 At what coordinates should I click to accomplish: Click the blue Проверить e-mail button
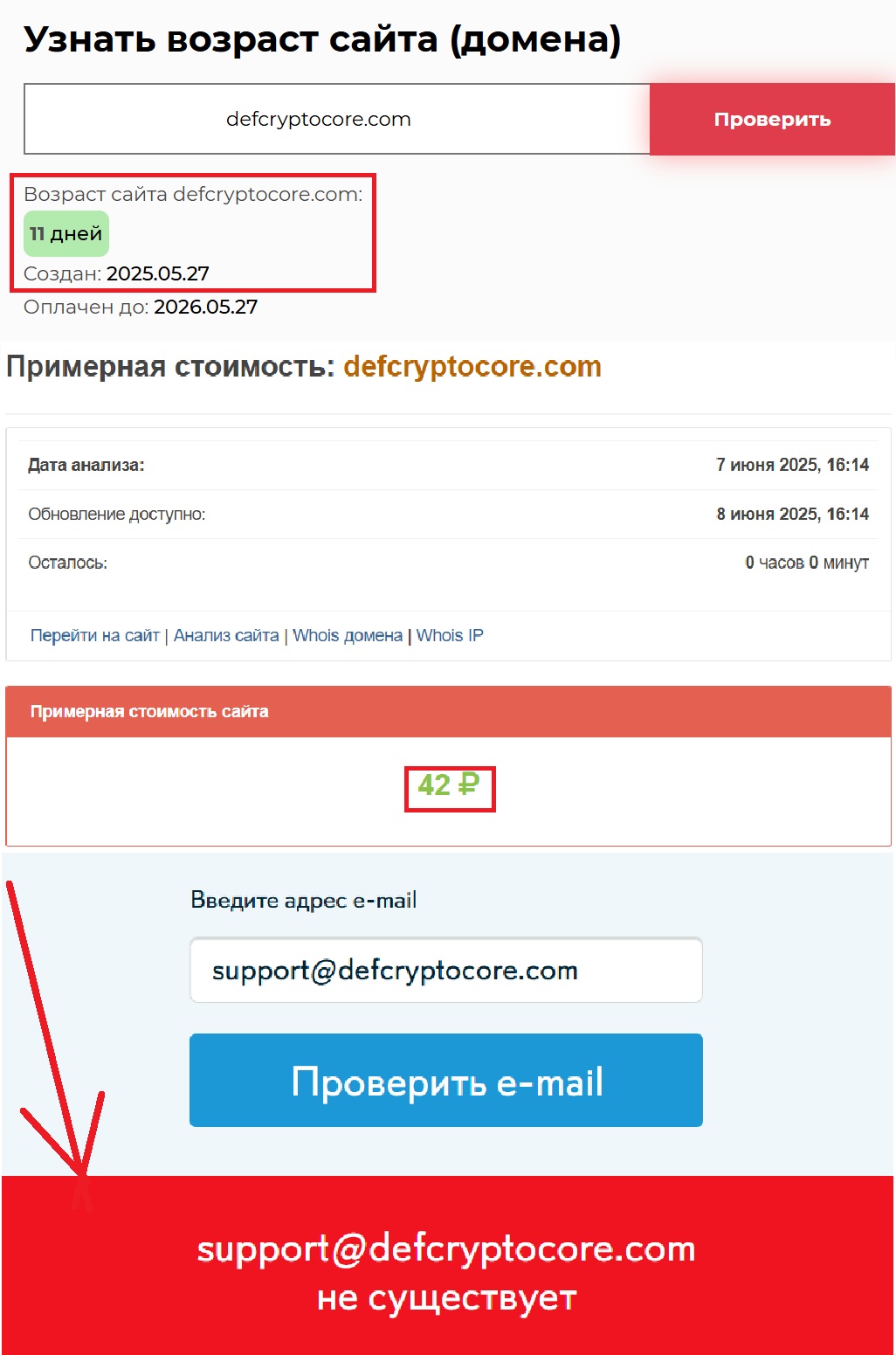click(x=446, y=1081)
